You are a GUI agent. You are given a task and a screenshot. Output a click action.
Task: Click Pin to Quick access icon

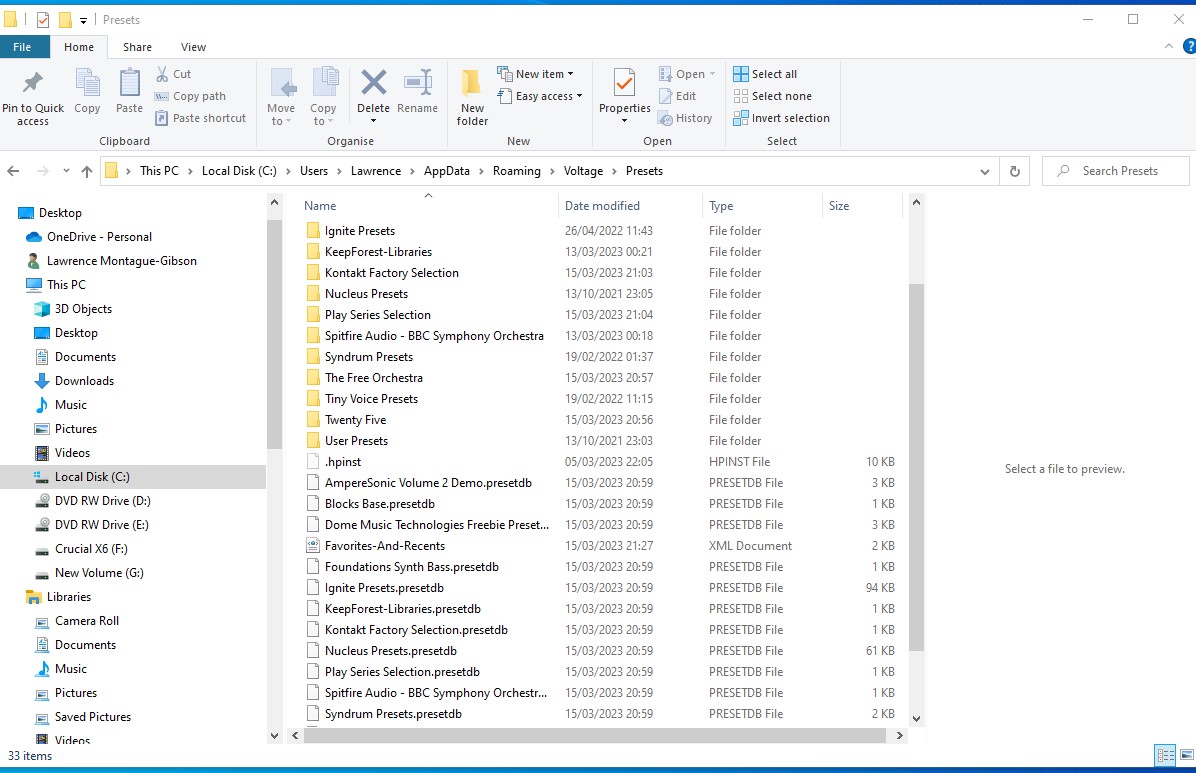33,82
